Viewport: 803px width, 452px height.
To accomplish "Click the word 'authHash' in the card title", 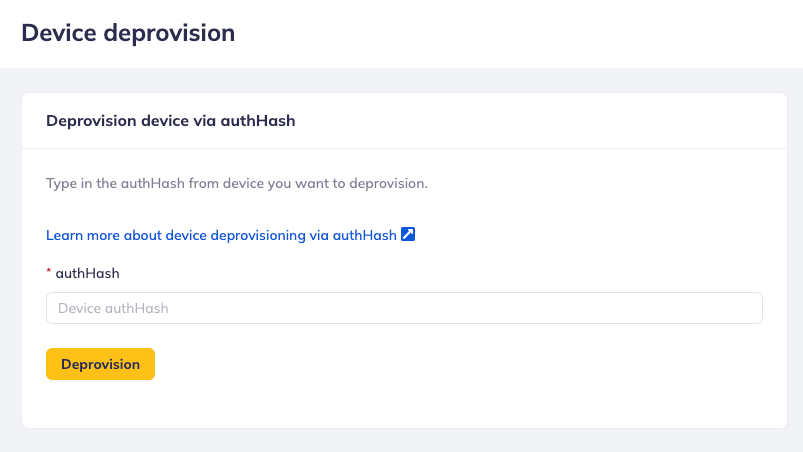I will (x=258, y=121).
